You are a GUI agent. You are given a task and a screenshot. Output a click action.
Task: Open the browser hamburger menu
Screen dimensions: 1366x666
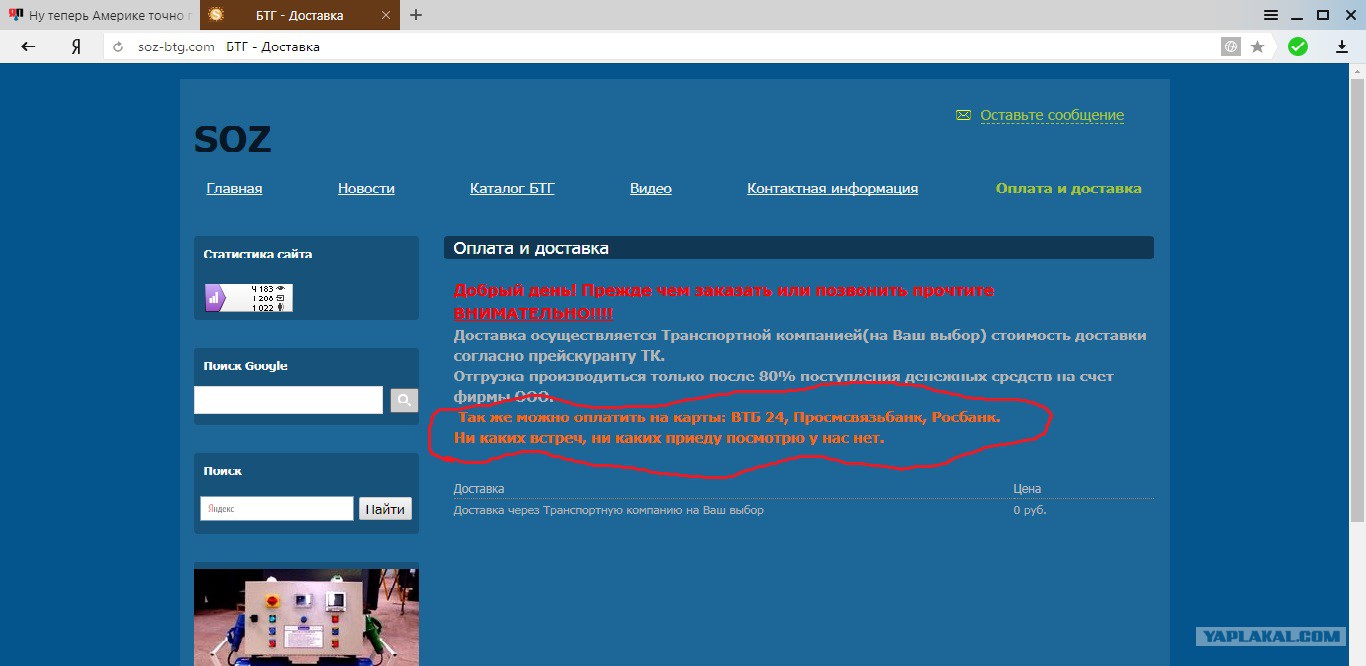1271,15
